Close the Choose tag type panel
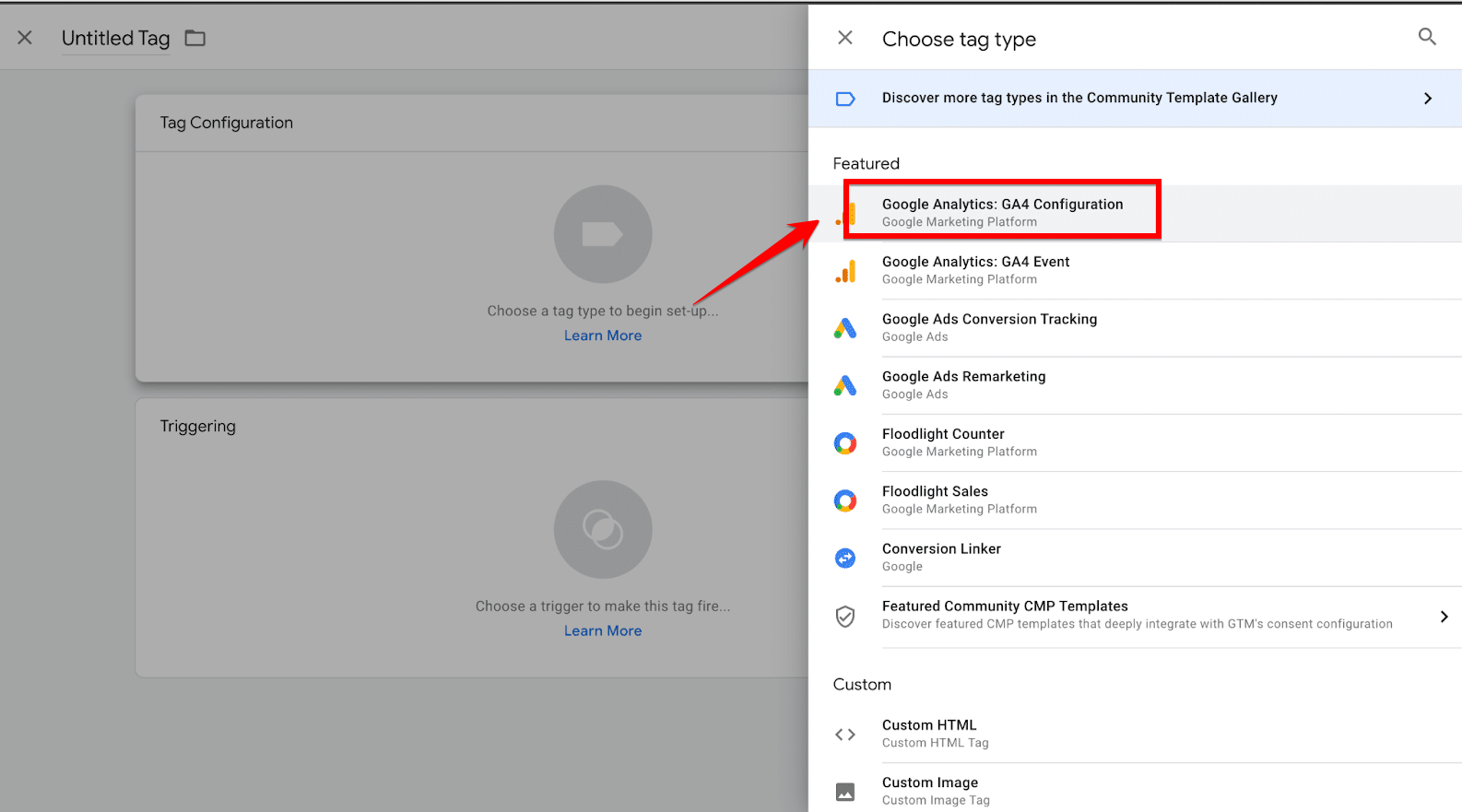 (844, 38)
